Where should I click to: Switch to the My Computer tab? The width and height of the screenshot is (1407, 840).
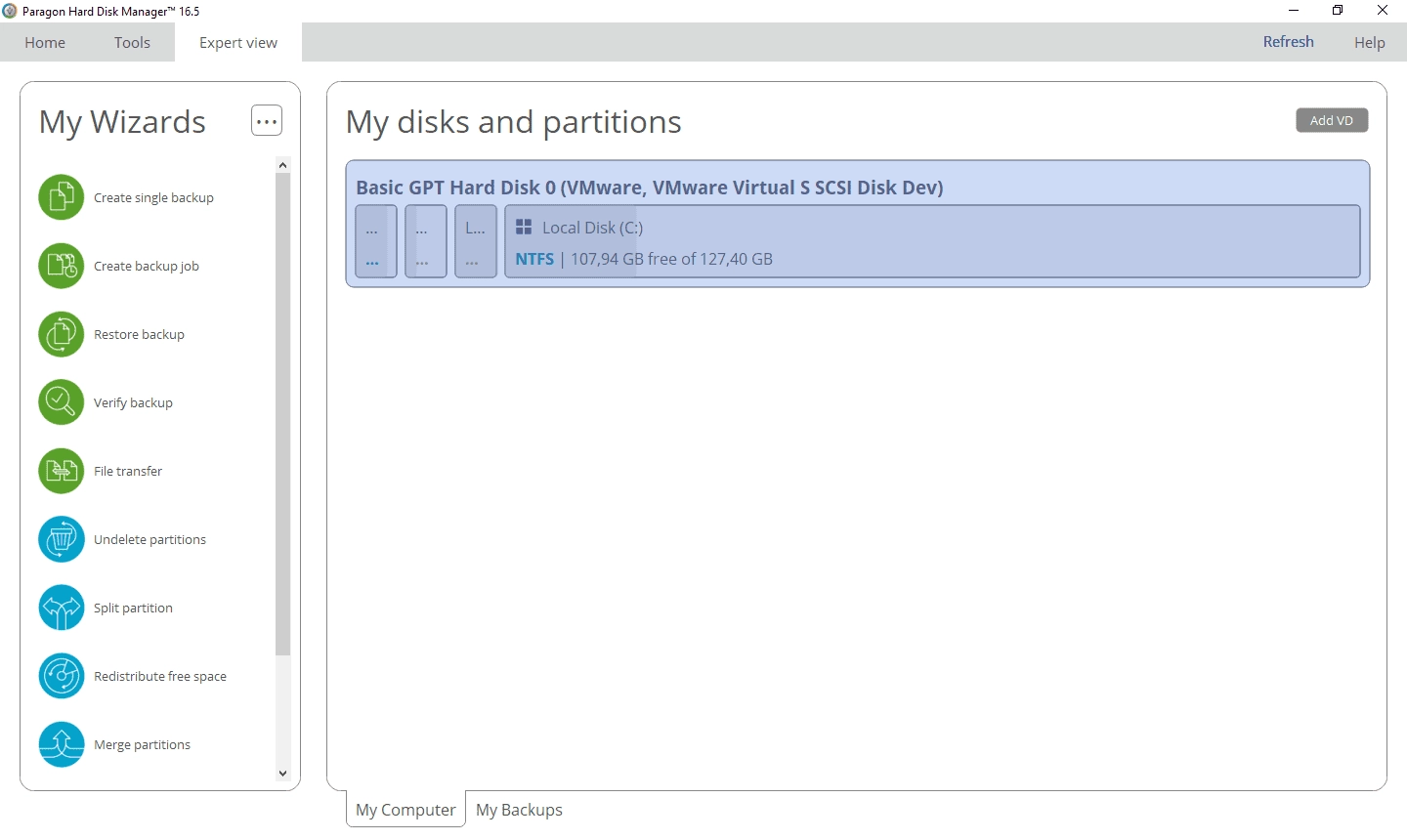405,810
